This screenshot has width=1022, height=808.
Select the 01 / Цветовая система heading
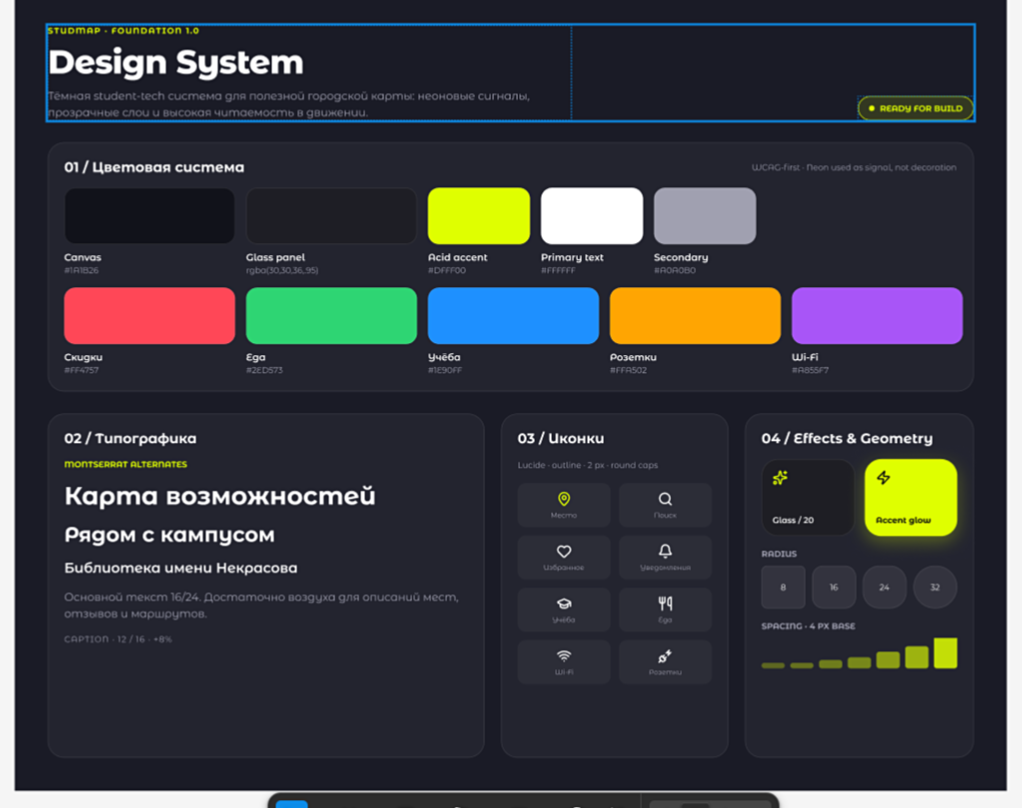coord(154,167)
